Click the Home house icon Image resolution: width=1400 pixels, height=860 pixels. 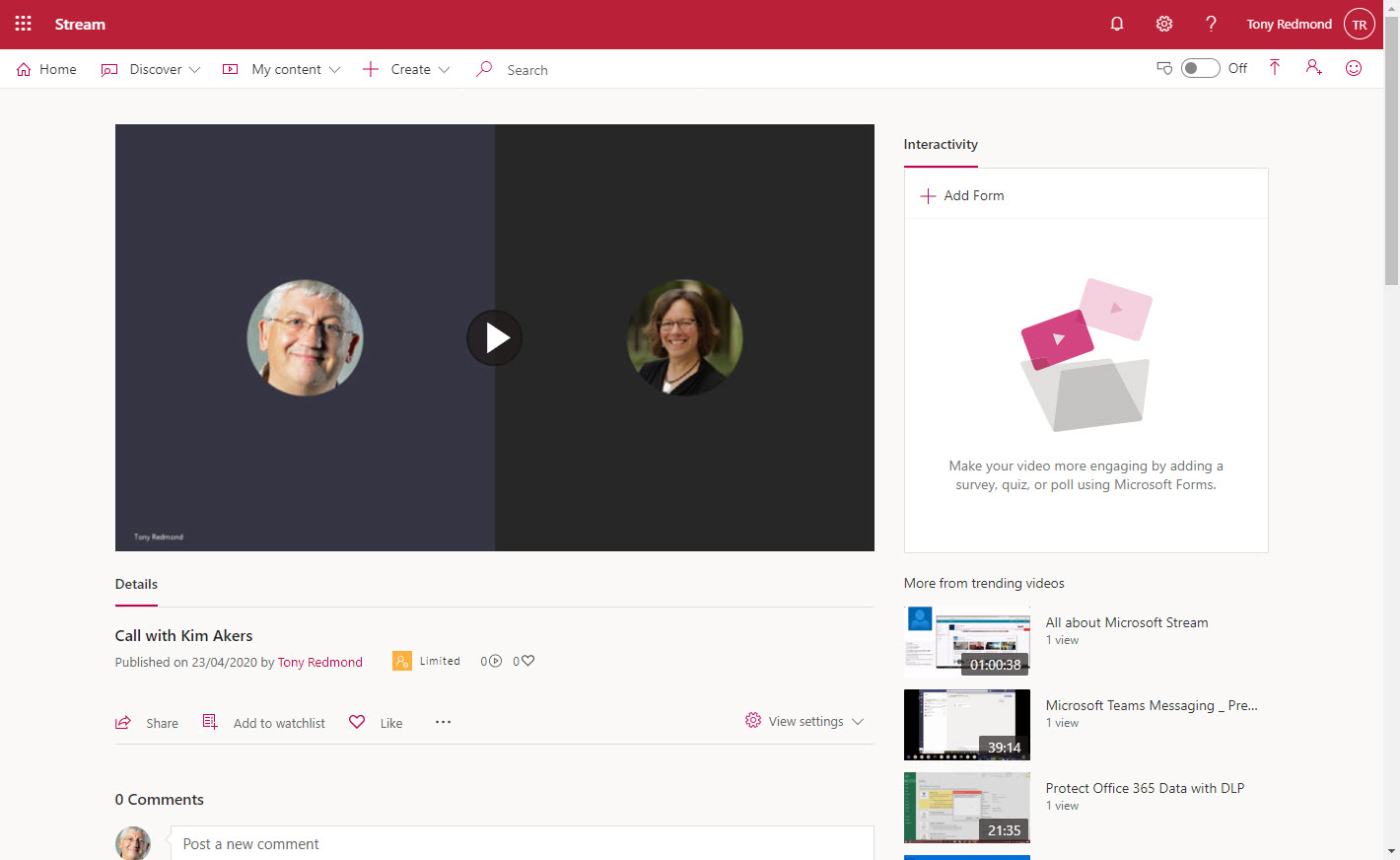coord(24,69)
